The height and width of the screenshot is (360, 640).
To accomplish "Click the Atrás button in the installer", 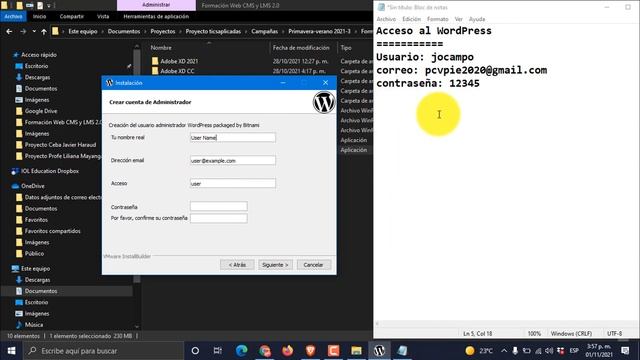I will pyautogui.click(x=237, y=265).
